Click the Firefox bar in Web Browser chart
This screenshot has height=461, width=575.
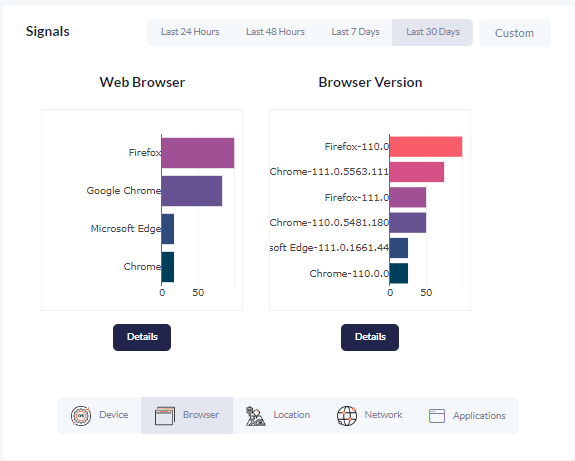tap(198, 153)
